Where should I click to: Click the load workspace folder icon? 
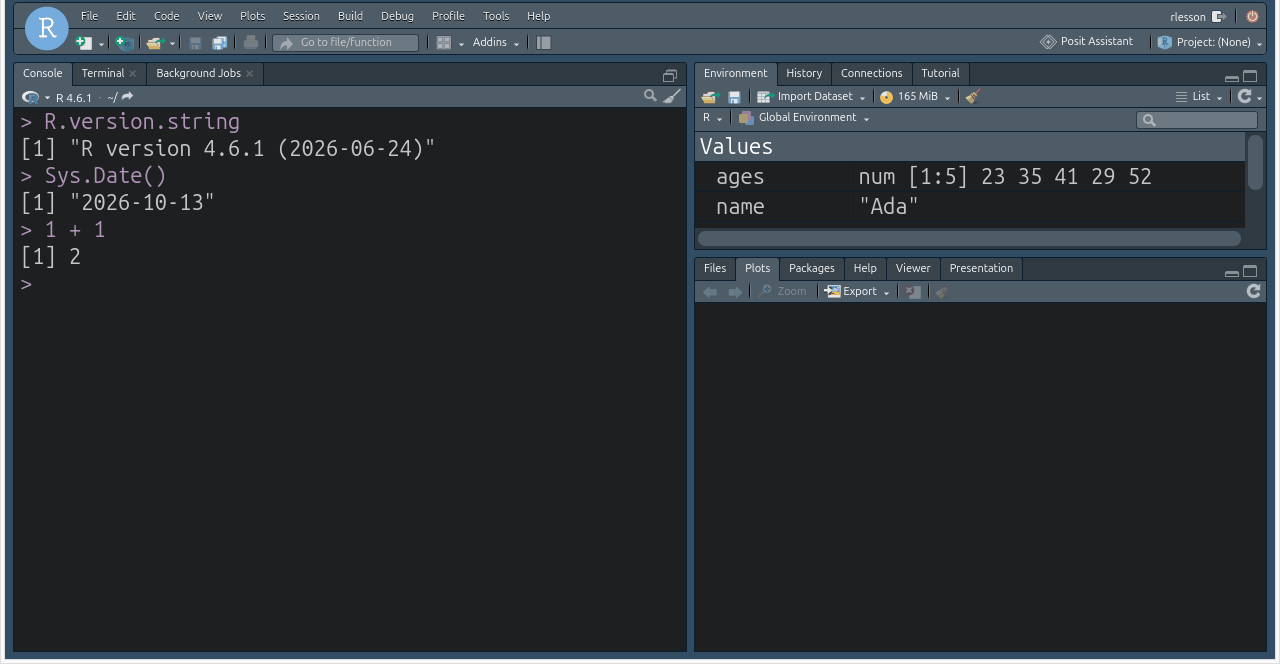[x=710, y=97]
